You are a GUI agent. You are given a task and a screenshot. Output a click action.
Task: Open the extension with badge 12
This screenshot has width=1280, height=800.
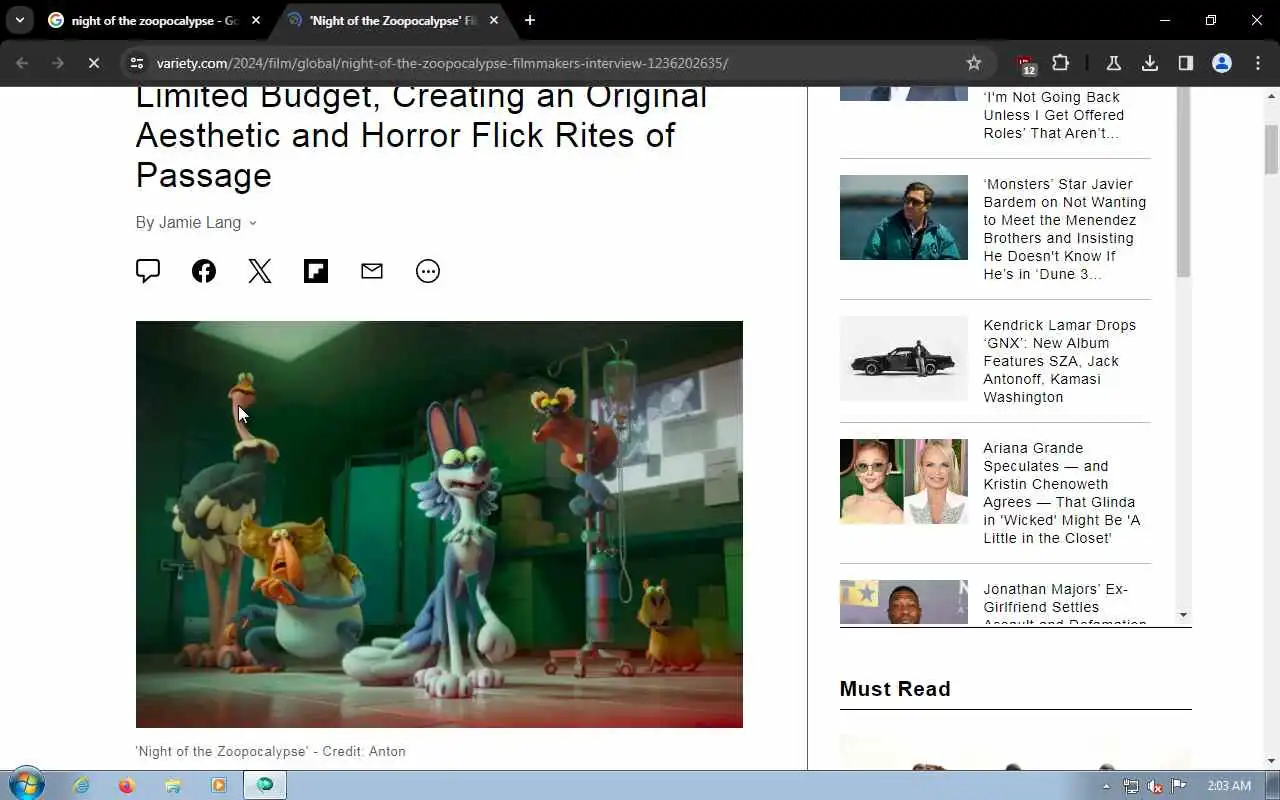point(1026,64)
